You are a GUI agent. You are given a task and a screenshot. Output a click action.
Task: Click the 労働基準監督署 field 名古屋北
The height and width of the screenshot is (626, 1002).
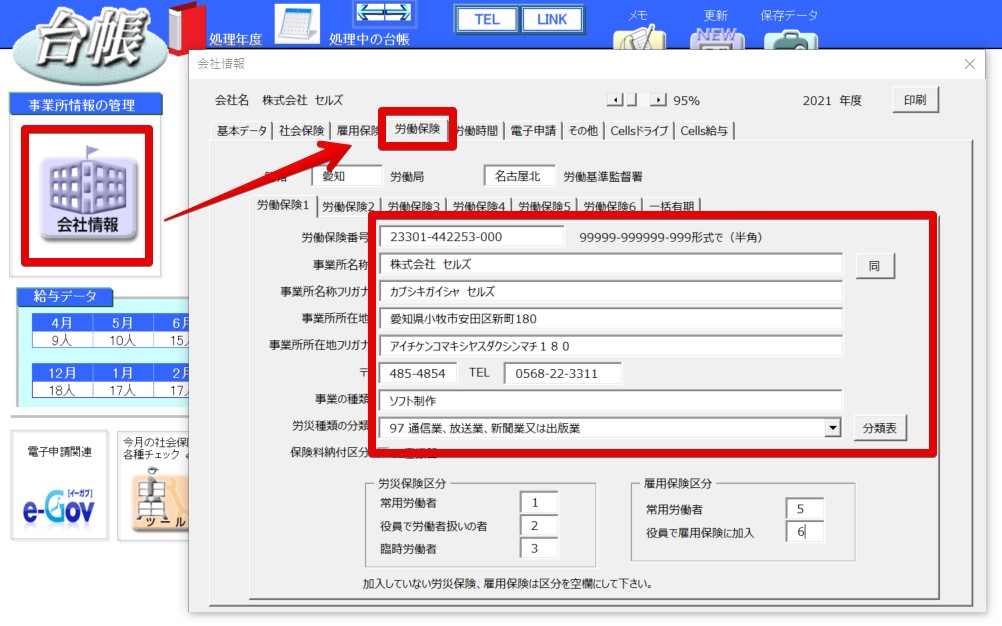pos(520,176)
